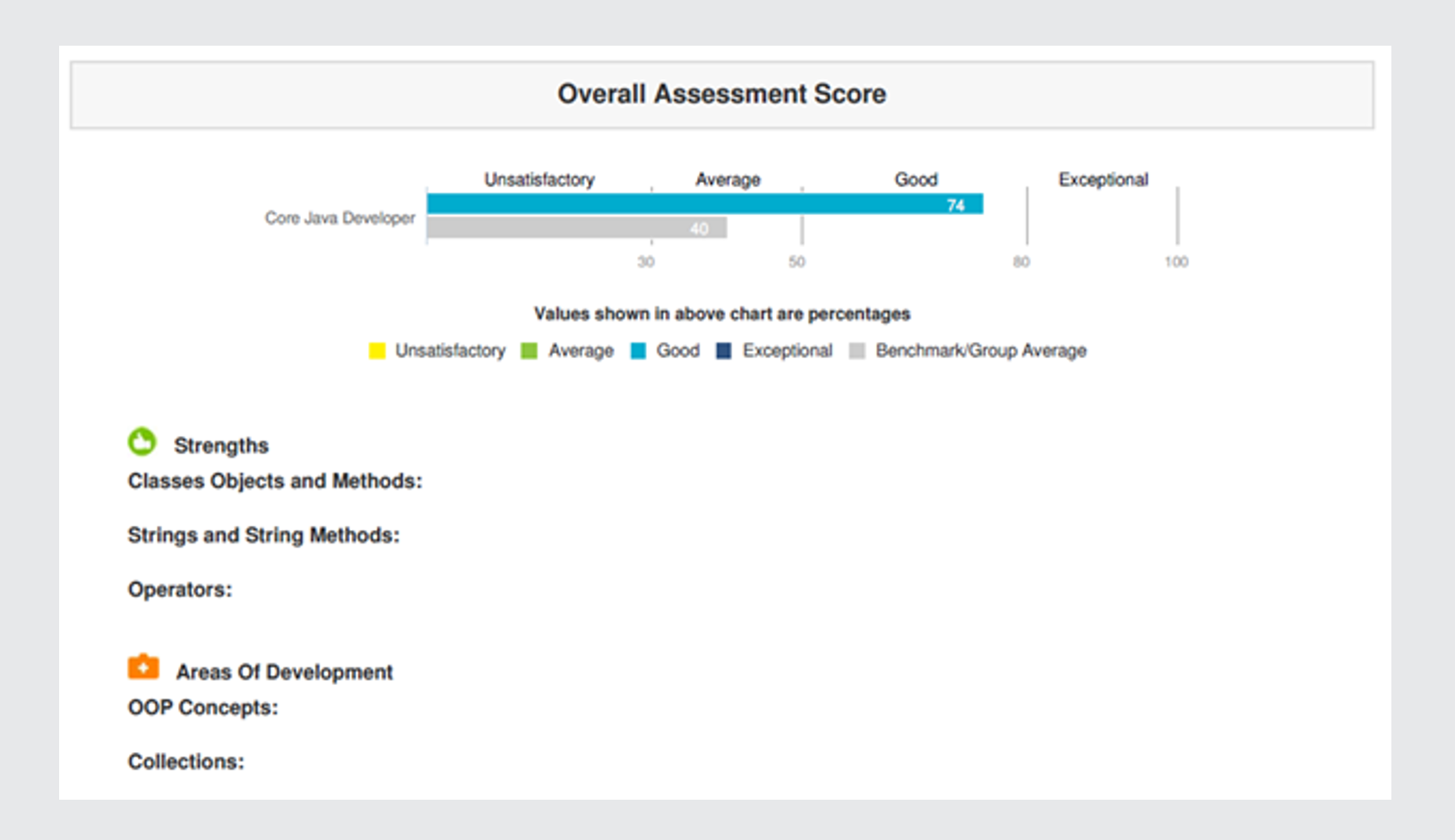Click the Strings and String Methods label
This screenshot has width=1455, height=840.
pos(263,535)
